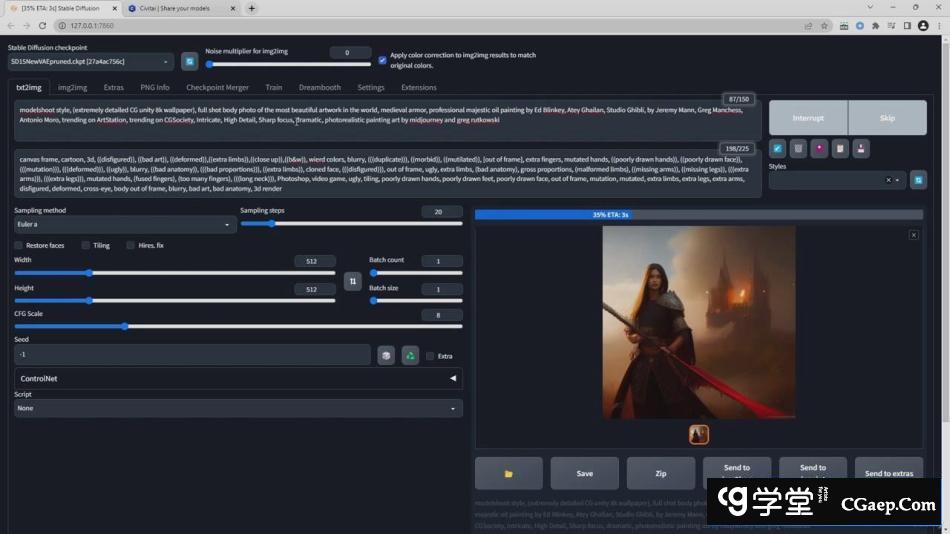Viewport: 950px width, 534px height.
Task: Toggle the Hires. fix checkbox
Action: coord(131,245)
